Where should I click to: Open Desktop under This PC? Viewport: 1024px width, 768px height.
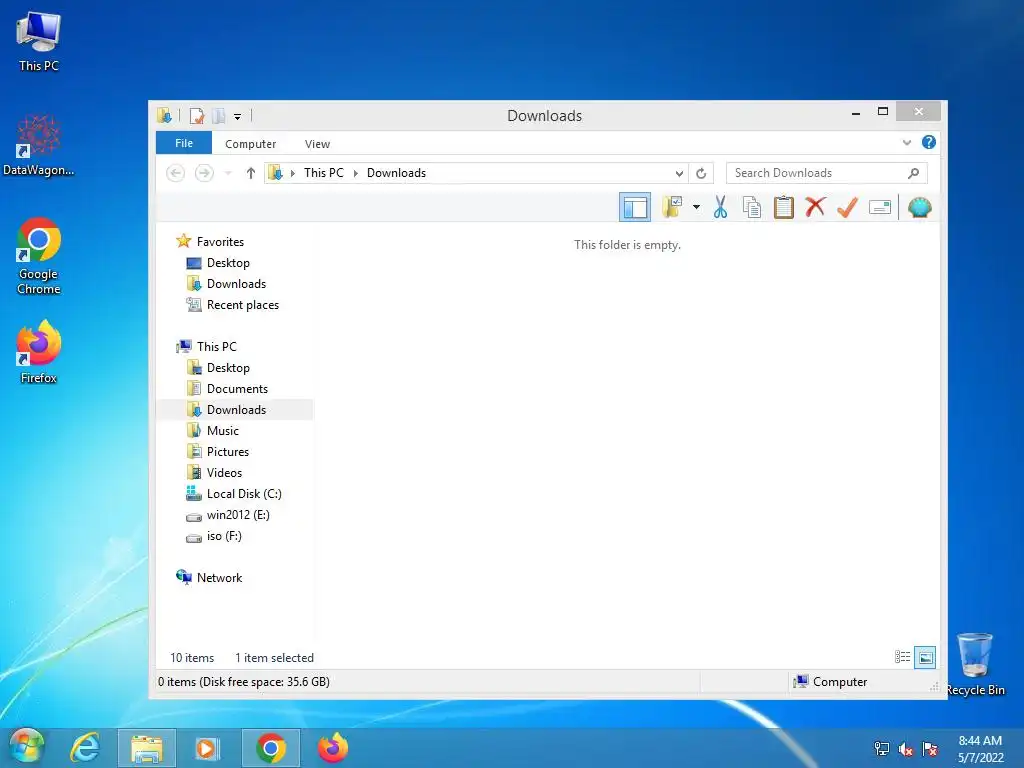(x=228, y=368)
